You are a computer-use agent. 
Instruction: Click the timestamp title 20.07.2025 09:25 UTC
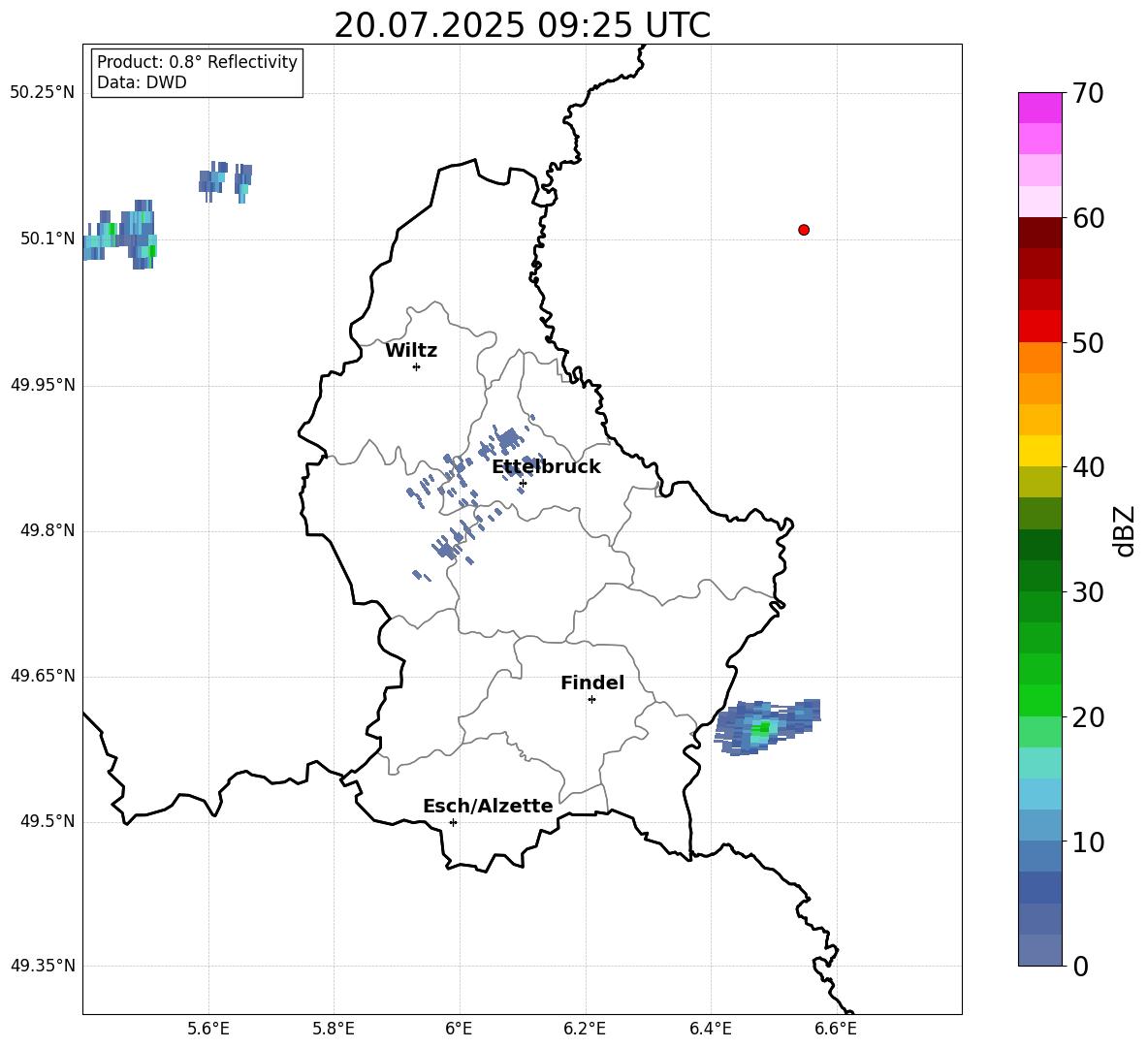[x=522, y=25]
